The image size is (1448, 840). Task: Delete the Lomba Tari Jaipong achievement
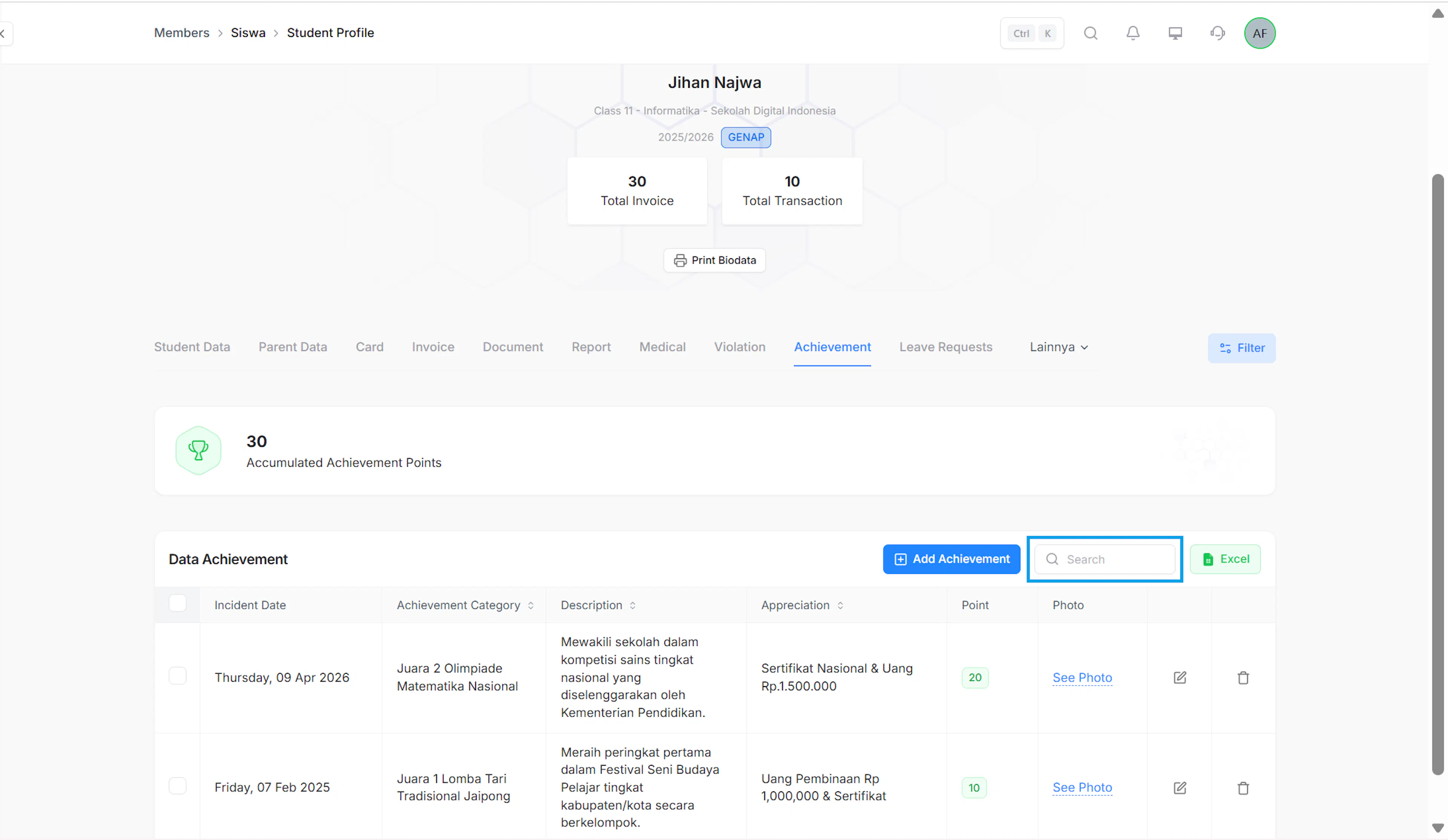pos(1243,788)
